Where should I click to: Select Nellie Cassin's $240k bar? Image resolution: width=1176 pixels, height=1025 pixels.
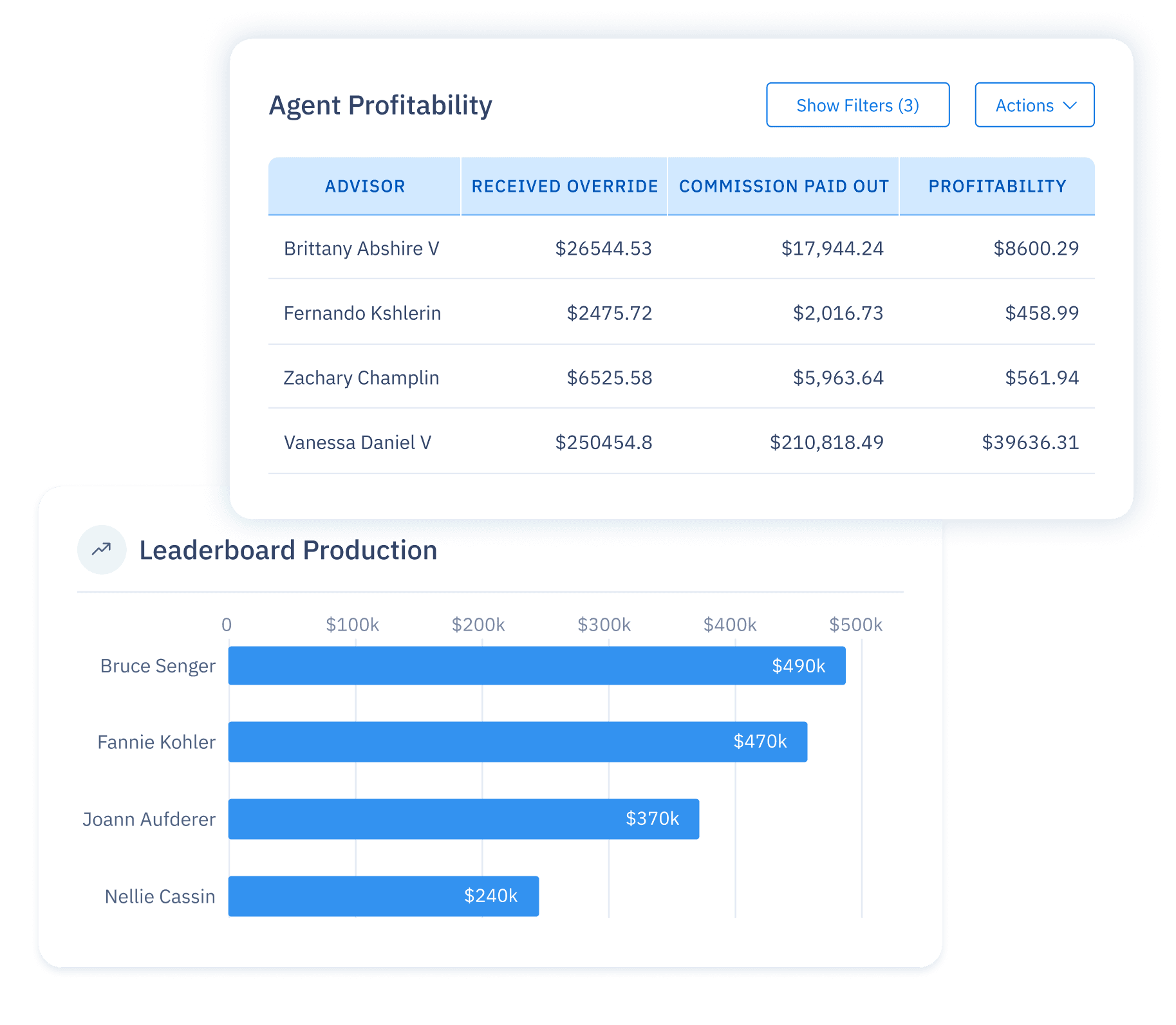pyautogui.click(x=383, y=896)
